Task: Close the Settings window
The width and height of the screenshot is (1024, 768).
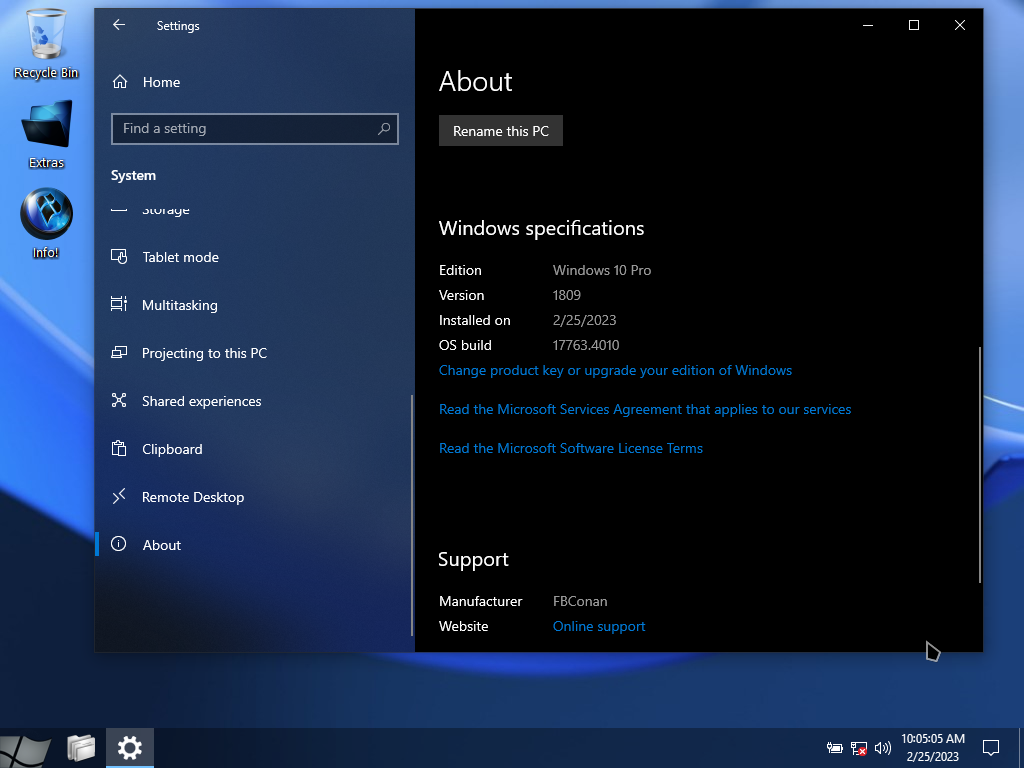Action: 959,25
